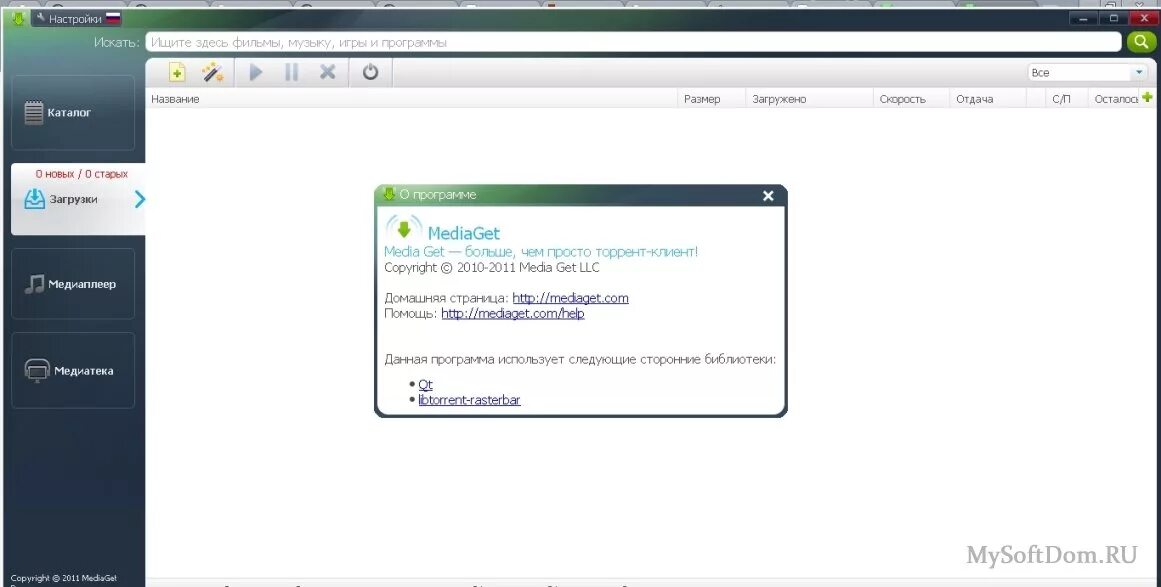Screen dimensions: 1161x587
Task: Select the Загрузки sidebar section
Action: [78, 198]
